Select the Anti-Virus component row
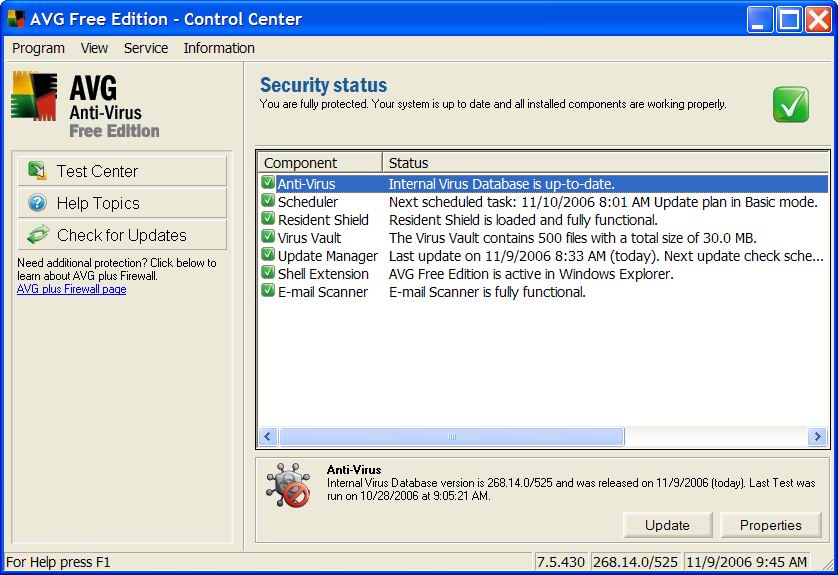Image resolution: width=838 pixels, height=575 pixels. pyautogui.click(x=544, y=184)
